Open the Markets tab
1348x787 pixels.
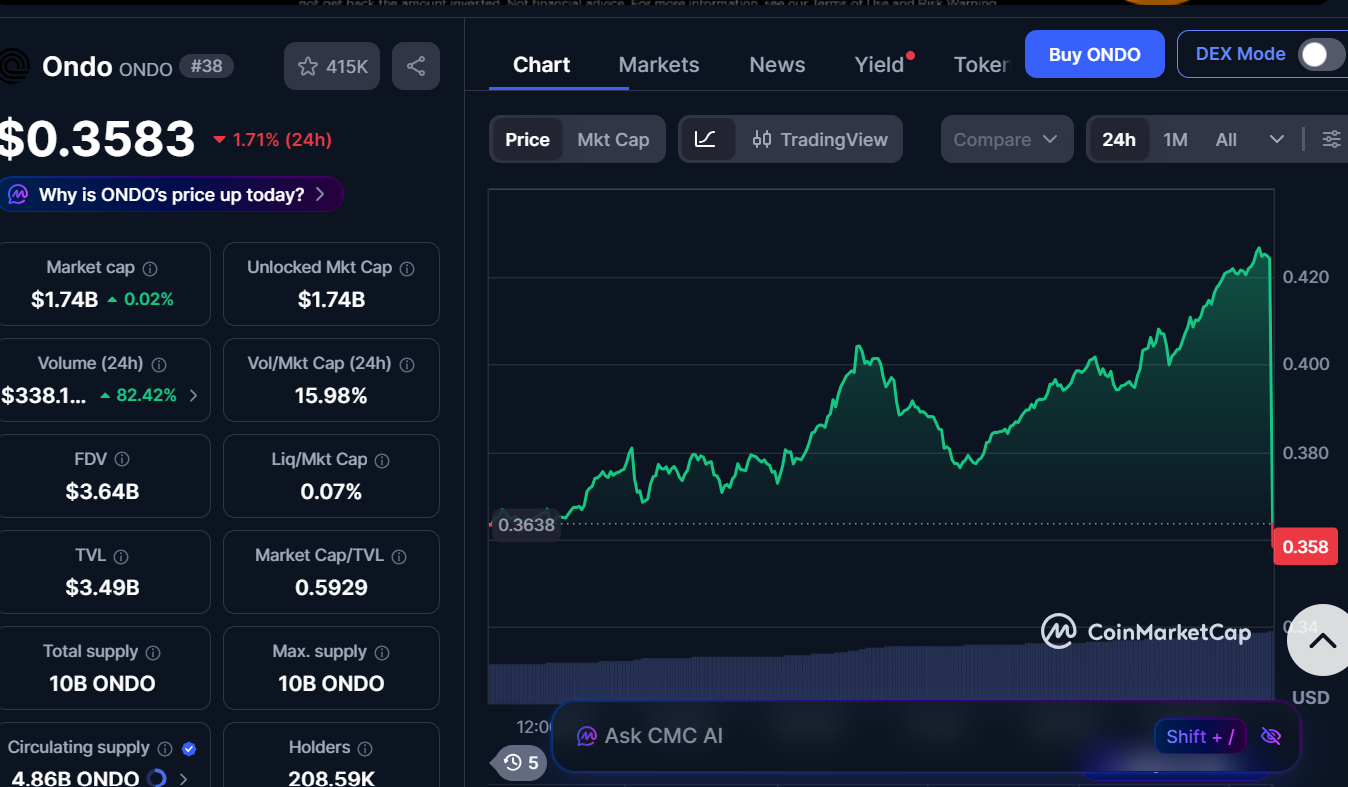[x=659, y=65]
